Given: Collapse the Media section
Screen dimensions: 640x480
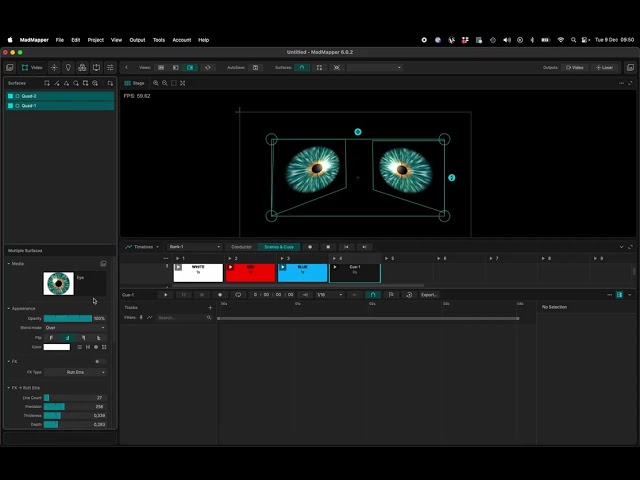Looking at the screenshot, I should 9,264.
